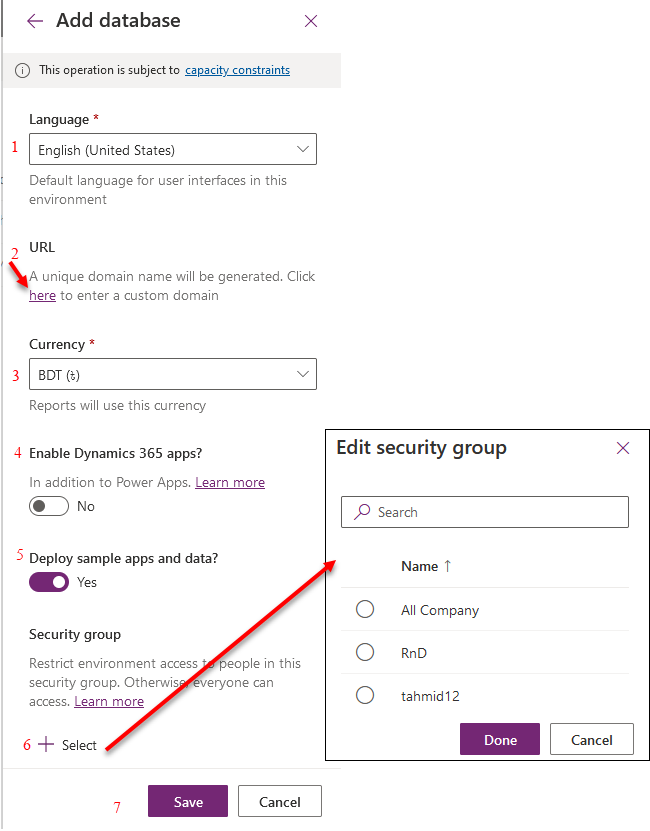
Task: Click here to enter custom domain
Action: coord(42,296)
